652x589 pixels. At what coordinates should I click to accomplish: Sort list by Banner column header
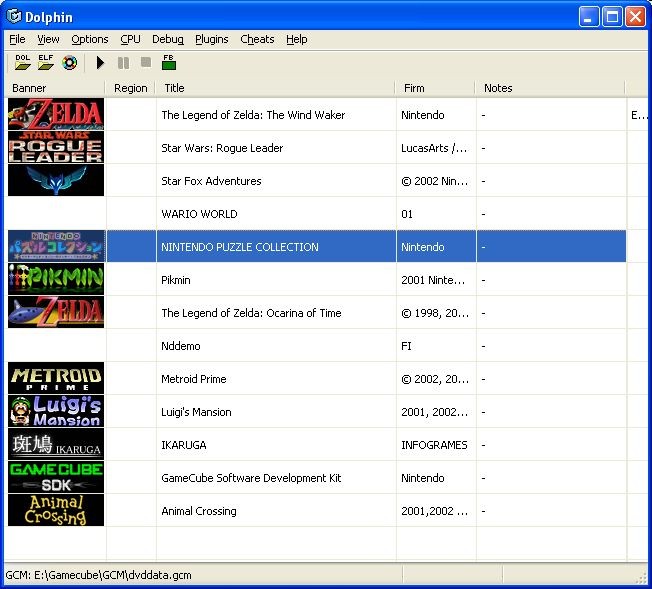(55, 88)
